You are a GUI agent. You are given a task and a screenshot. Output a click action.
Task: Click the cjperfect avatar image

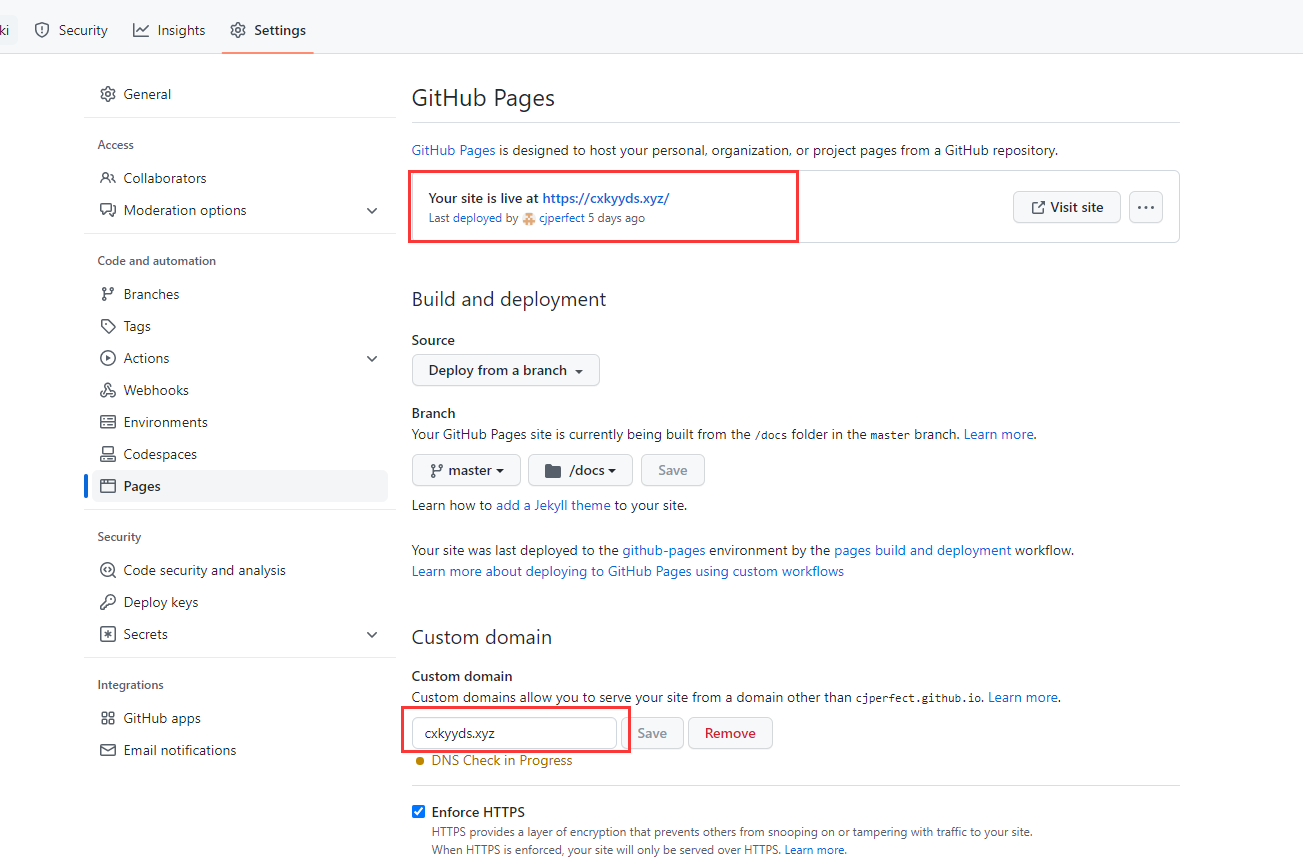click(529, 218)
